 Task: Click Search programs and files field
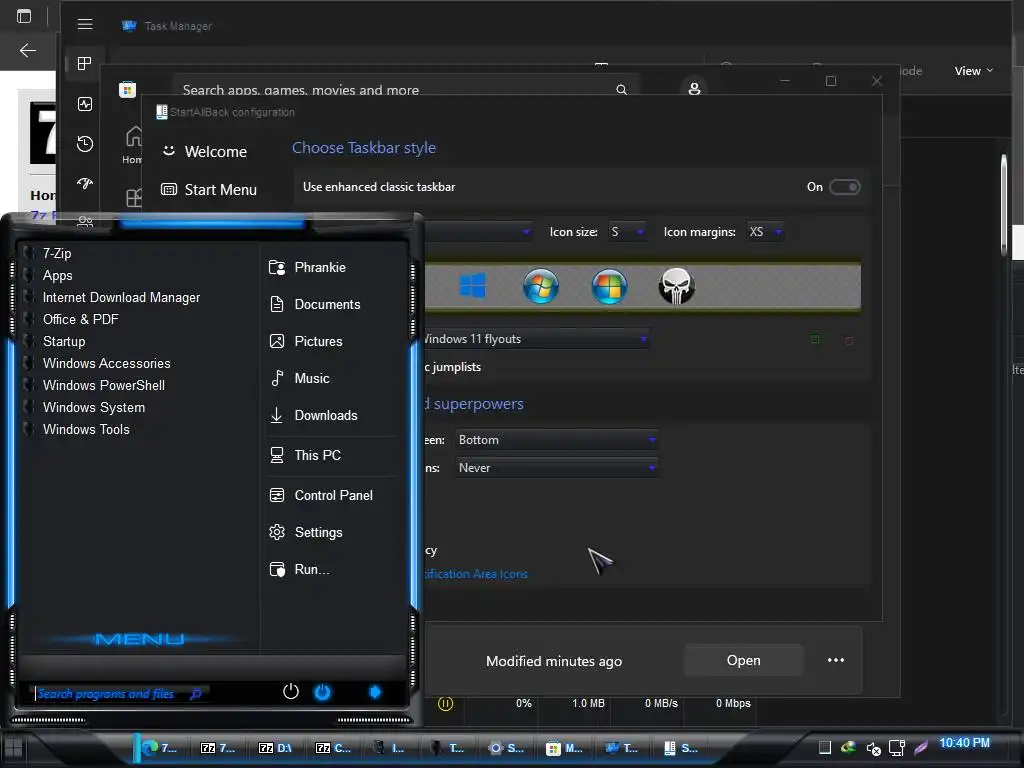[x=118, y=693]
